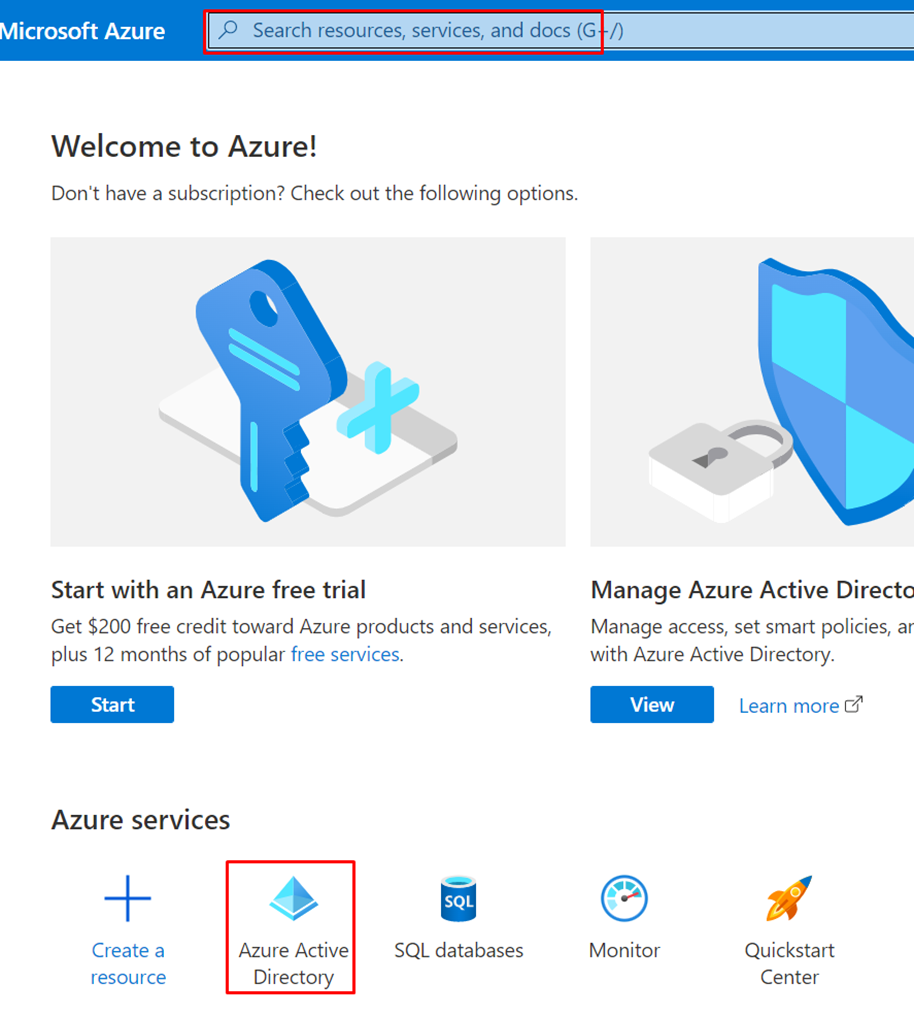Select the Monitor label text
The image size is (914, 1016).
tap(624, 951)
